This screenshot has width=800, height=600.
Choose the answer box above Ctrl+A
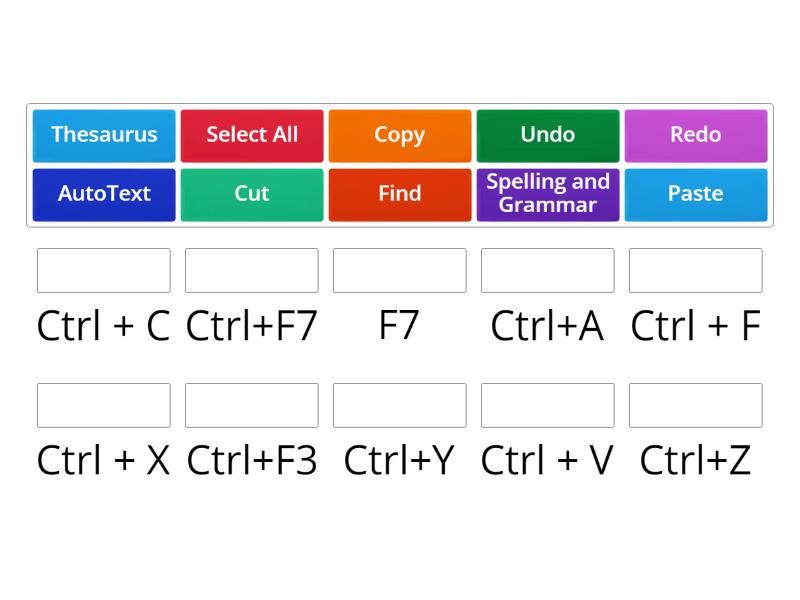(548, 270)
